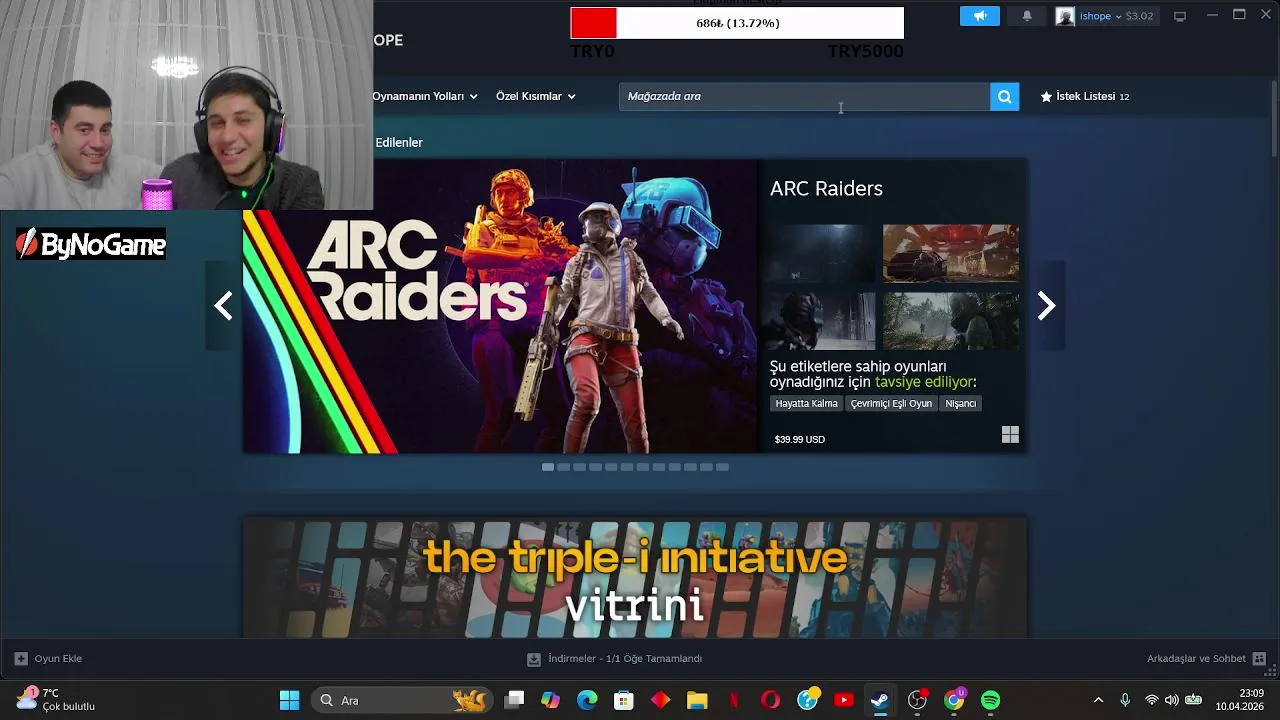Open the Wi-Fi network tray icon
The image size is (1280, 720).
pos(1151,700)
